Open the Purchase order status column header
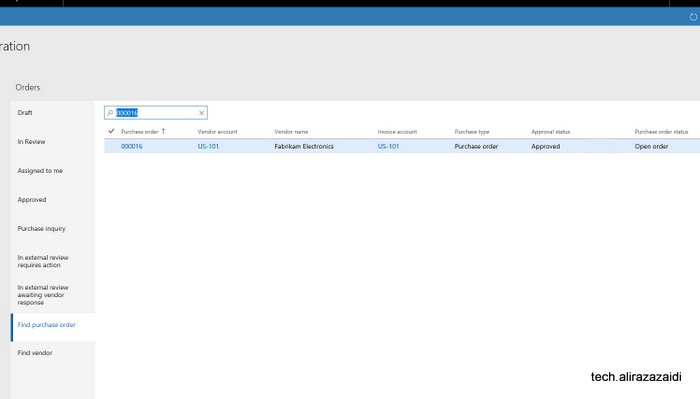Image resolution: width=700 pixels, height=399 pixels. (661, 132)
